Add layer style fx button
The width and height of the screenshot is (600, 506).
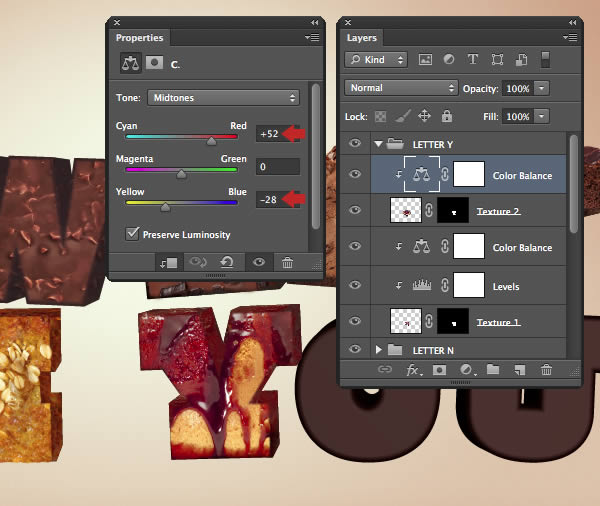[x=414, y=370]
